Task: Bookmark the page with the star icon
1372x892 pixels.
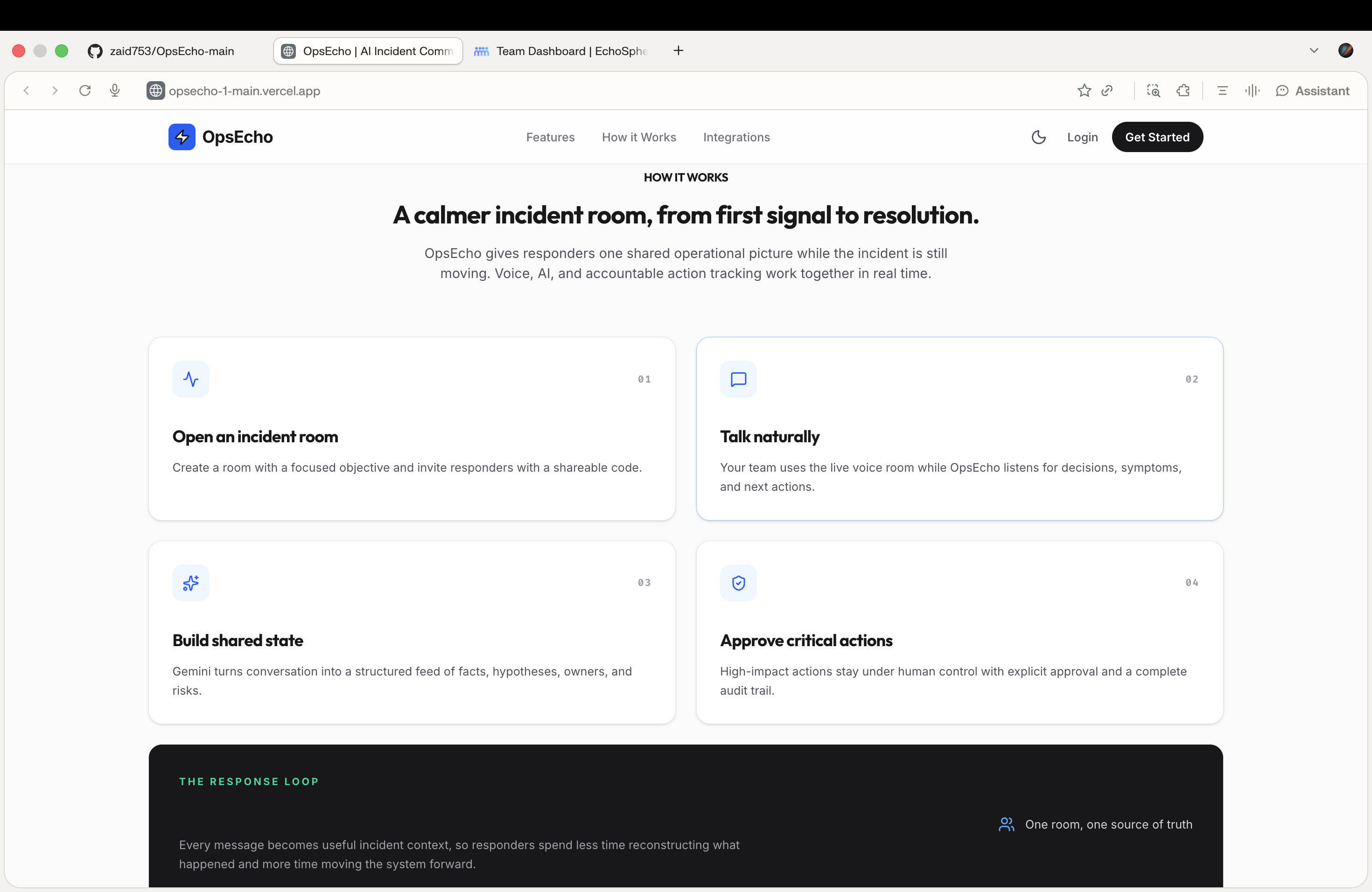Action: [1084, 91]
